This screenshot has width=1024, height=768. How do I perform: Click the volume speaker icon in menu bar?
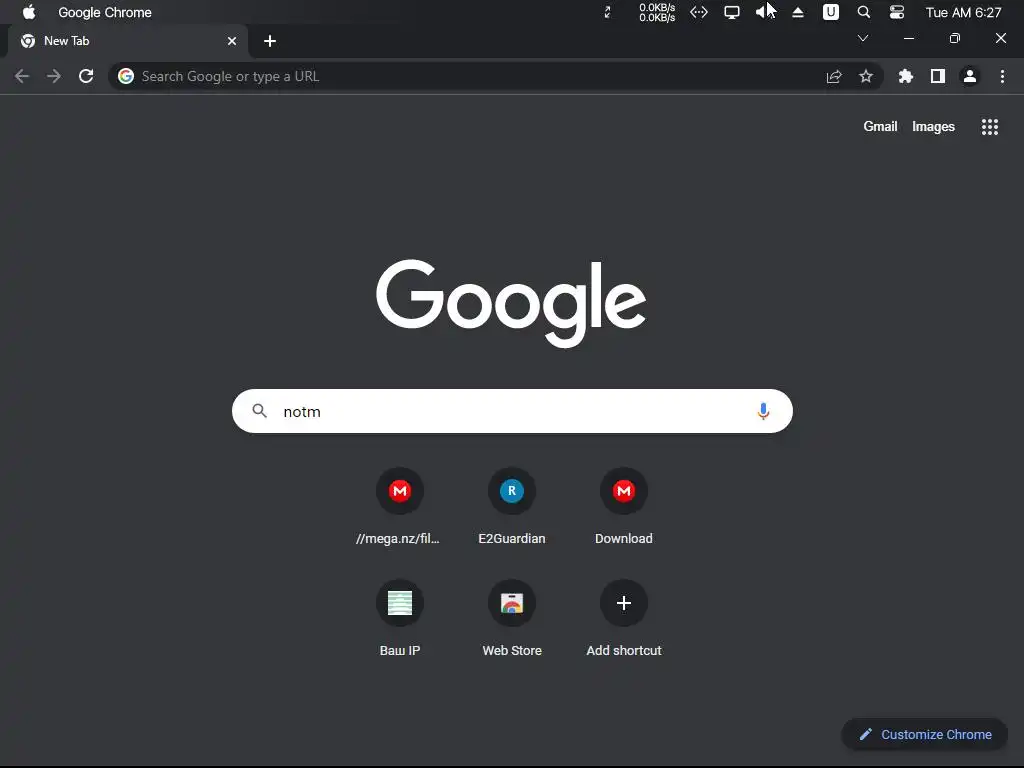click(763, 12)
